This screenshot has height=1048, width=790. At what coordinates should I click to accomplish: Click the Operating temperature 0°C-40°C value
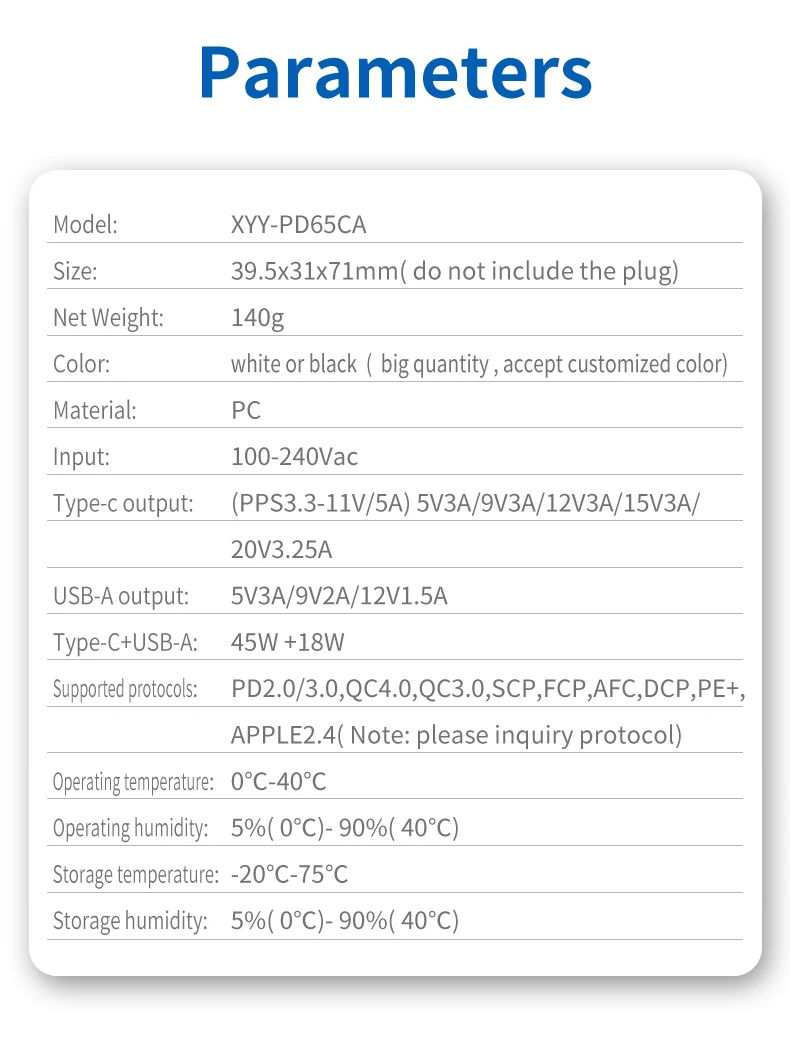pyautogui.click(x=278, y=781)
